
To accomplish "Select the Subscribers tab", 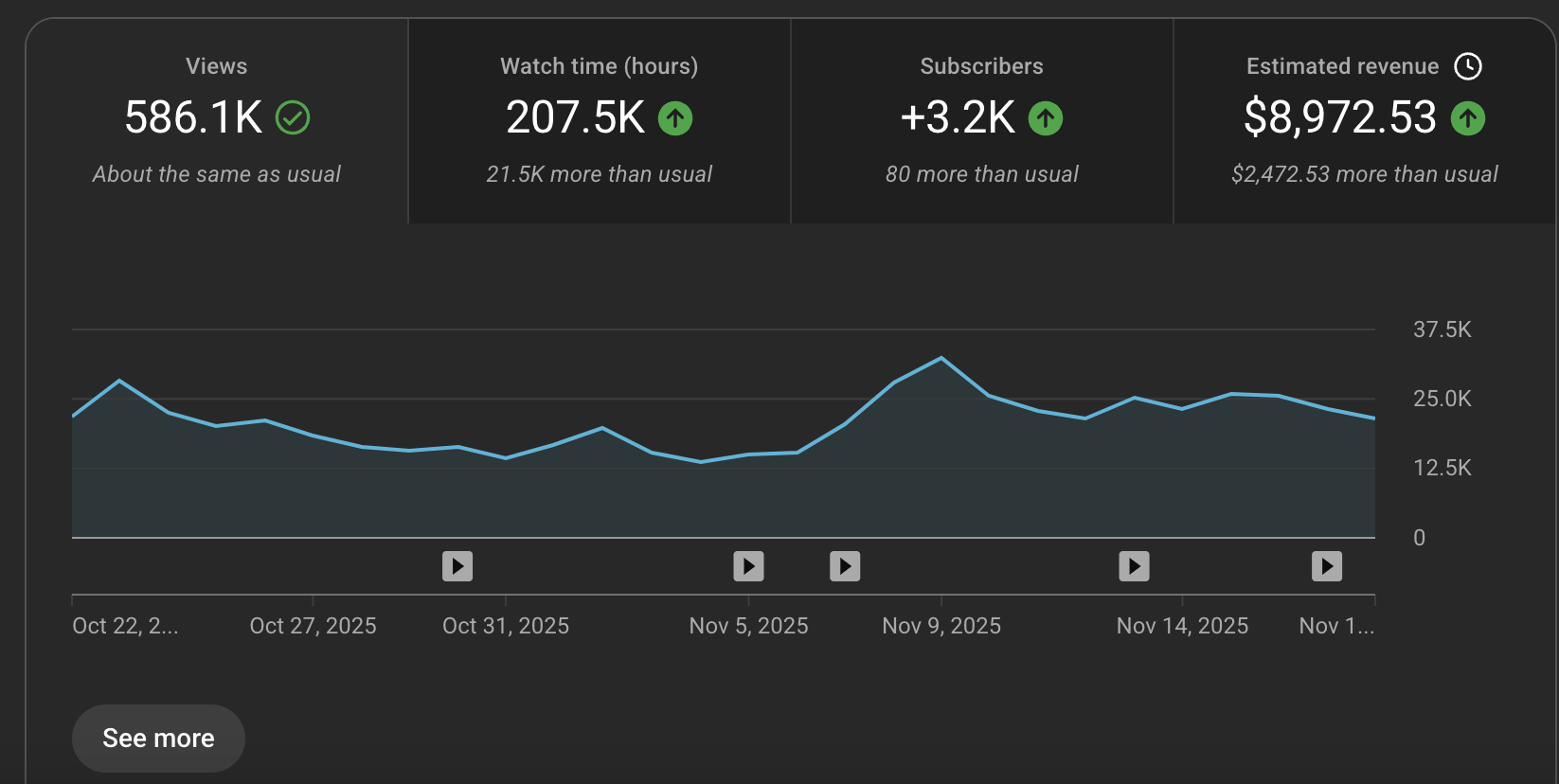I will pos(981,120).
